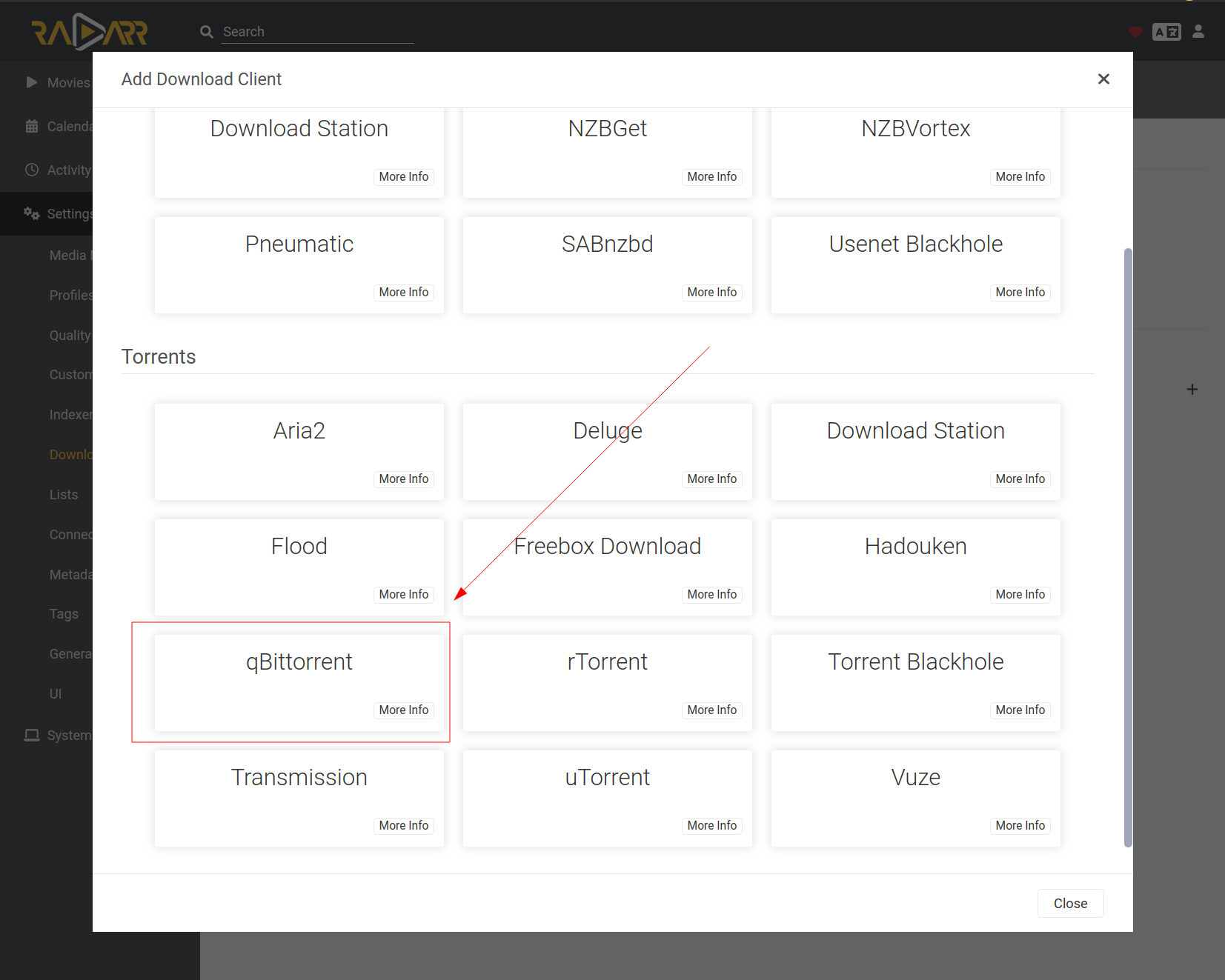Open Lists settings in the sidebar
The width and height of the screenshot is (1225, 980).
pyautogui.click(x=64, y=494)
